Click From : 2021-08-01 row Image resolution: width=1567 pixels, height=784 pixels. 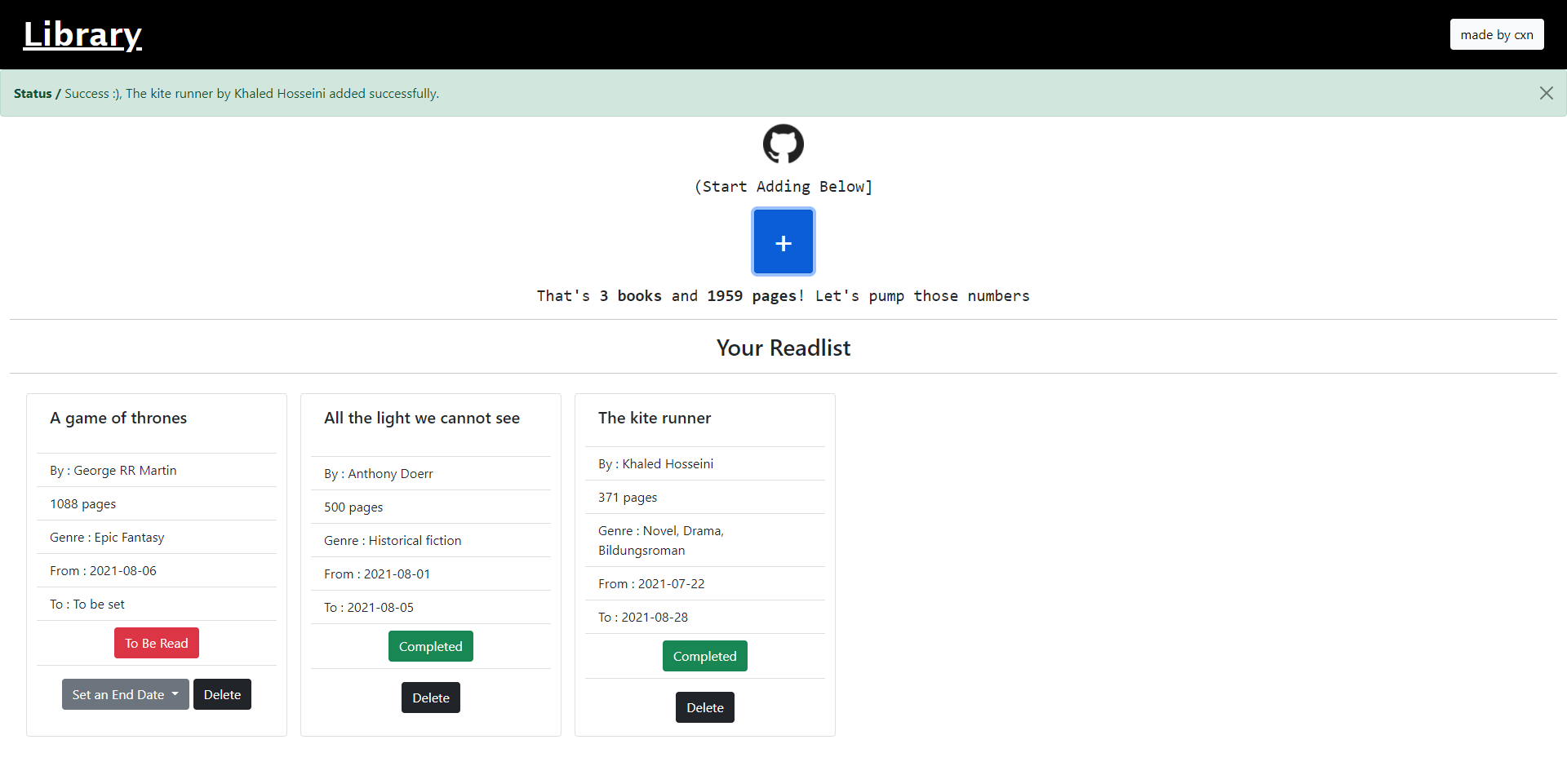(431, 574)
